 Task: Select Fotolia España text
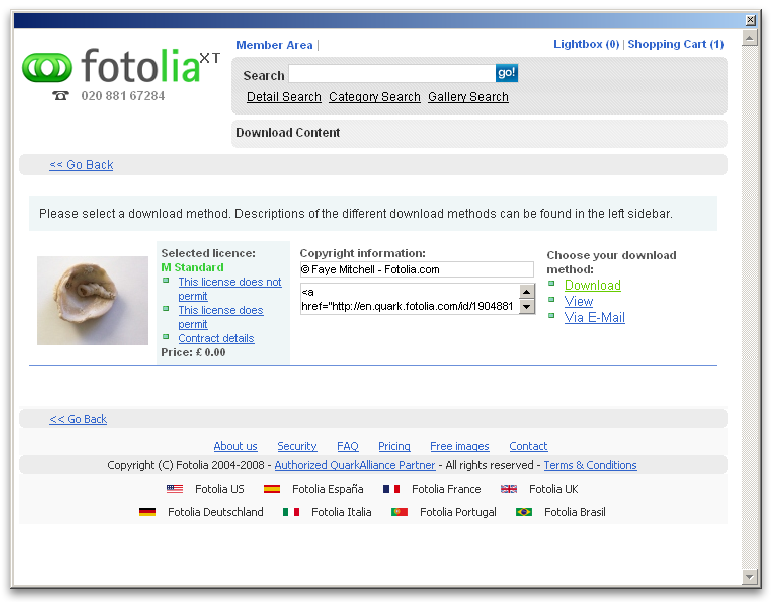click(x=328, y=489)
